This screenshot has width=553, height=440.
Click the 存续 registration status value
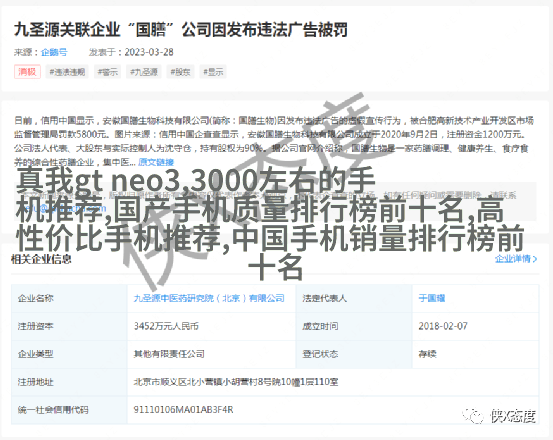click(x=427, y=354)
